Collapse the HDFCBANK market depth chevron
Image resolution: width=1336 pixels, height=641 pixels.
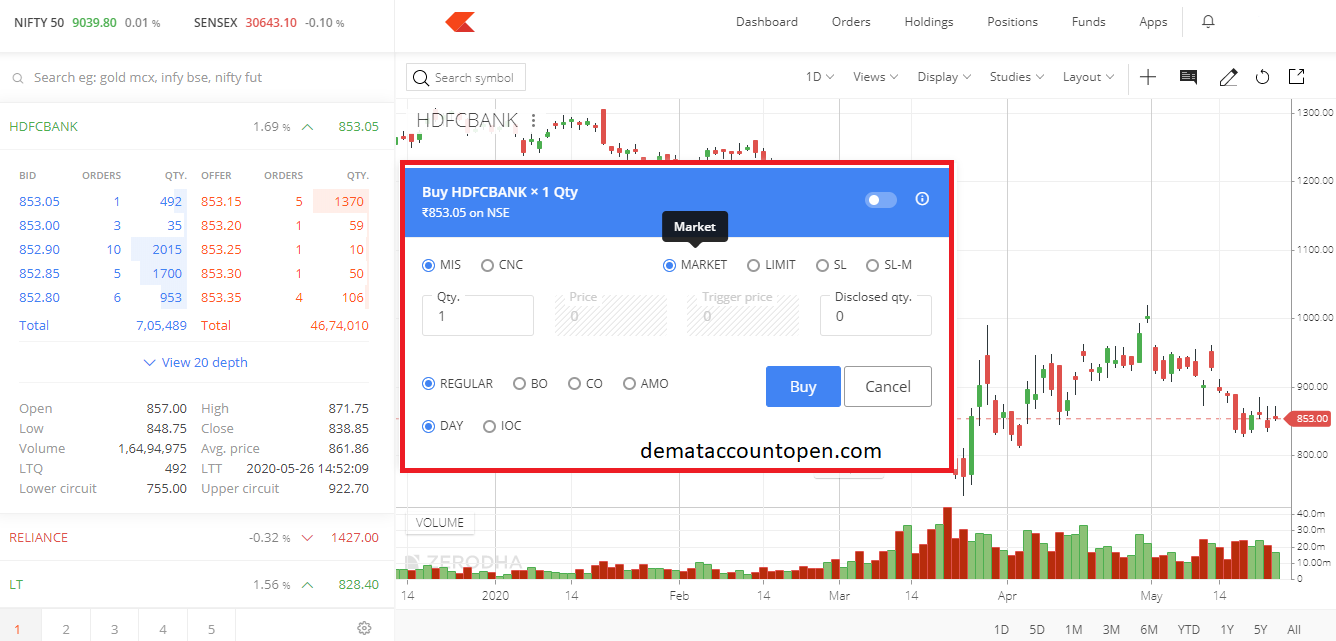point(307,127)
